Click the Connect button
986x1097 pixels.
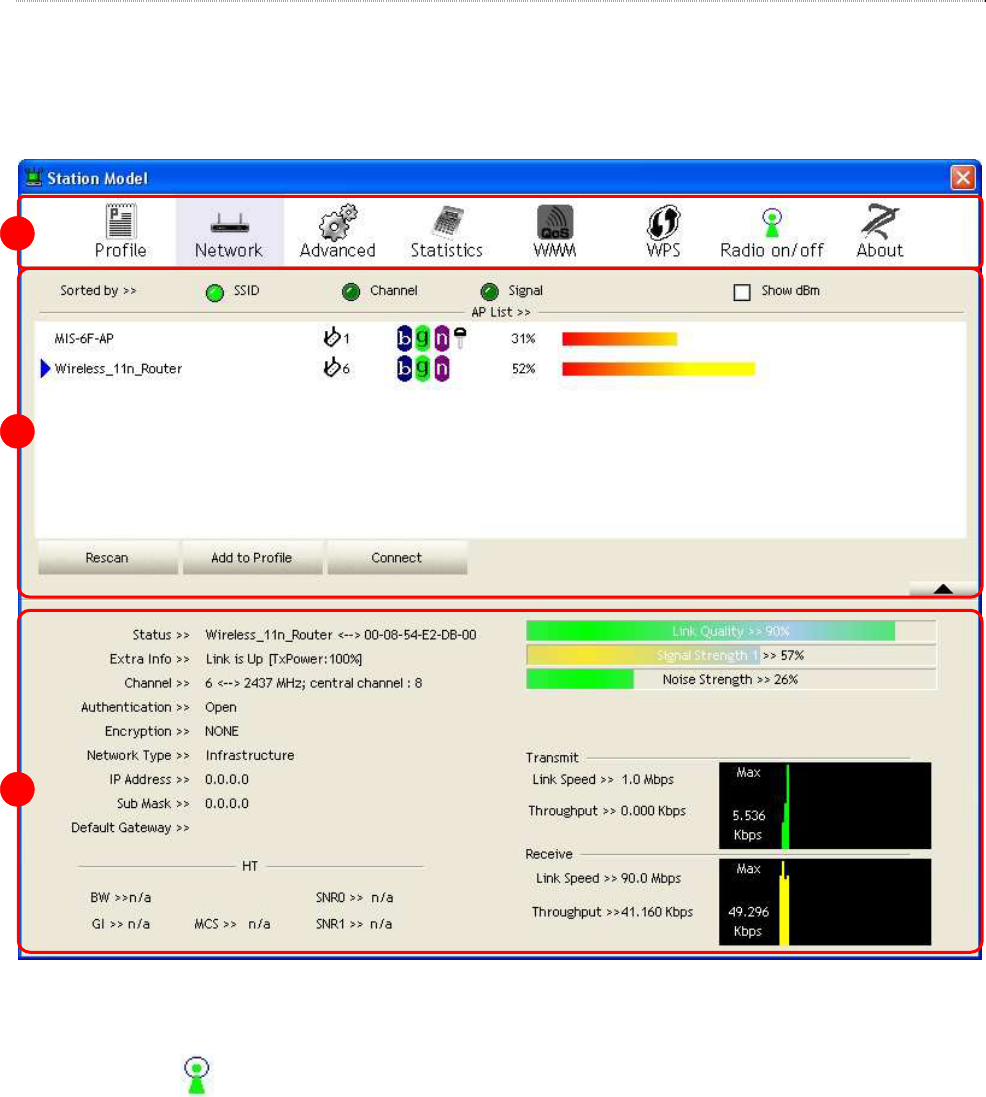point(397,558)
